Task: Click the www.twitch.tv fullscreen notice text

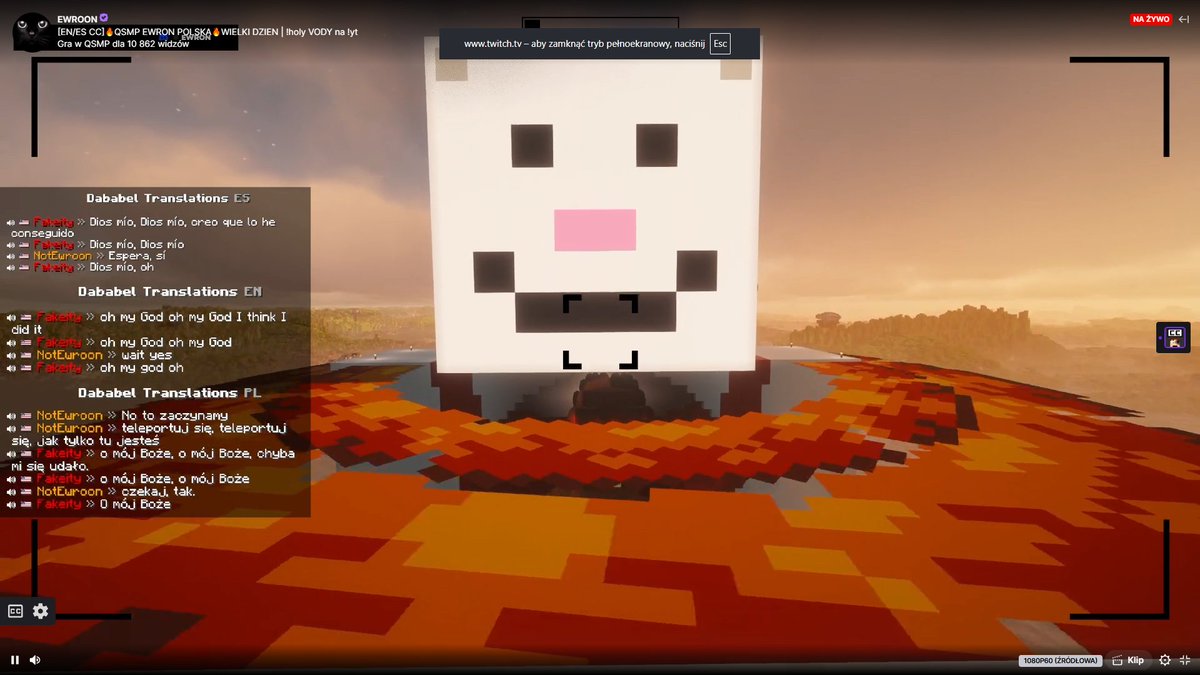Action: (584, 44)
